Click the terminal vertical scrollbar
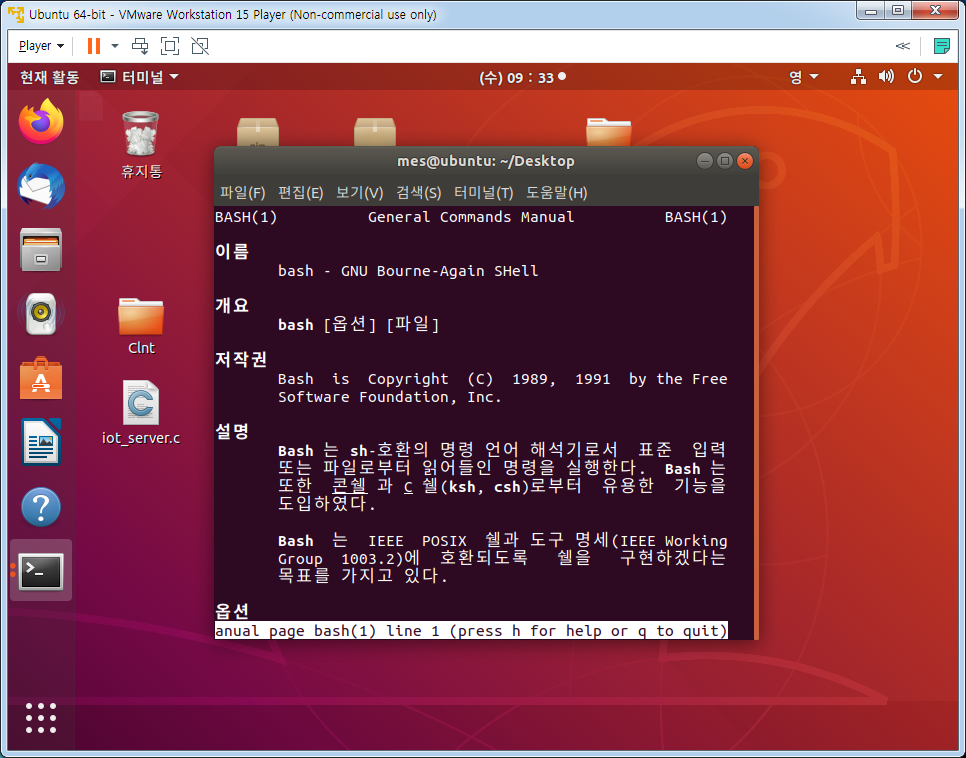The height and width of the screenshot is (758, 966). point(756,422)
